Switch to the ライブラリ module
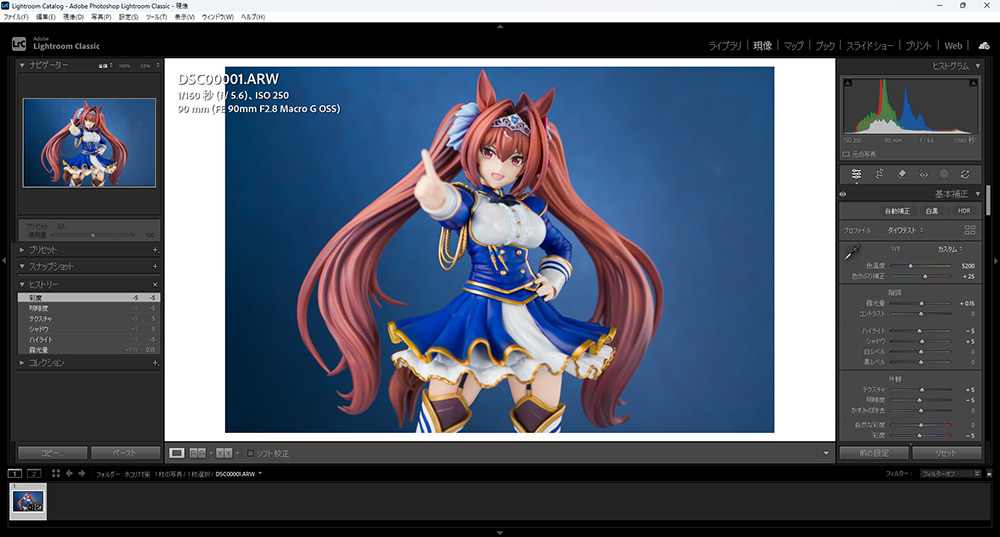Screen dimensions: 1000x537 click(725, 46)
